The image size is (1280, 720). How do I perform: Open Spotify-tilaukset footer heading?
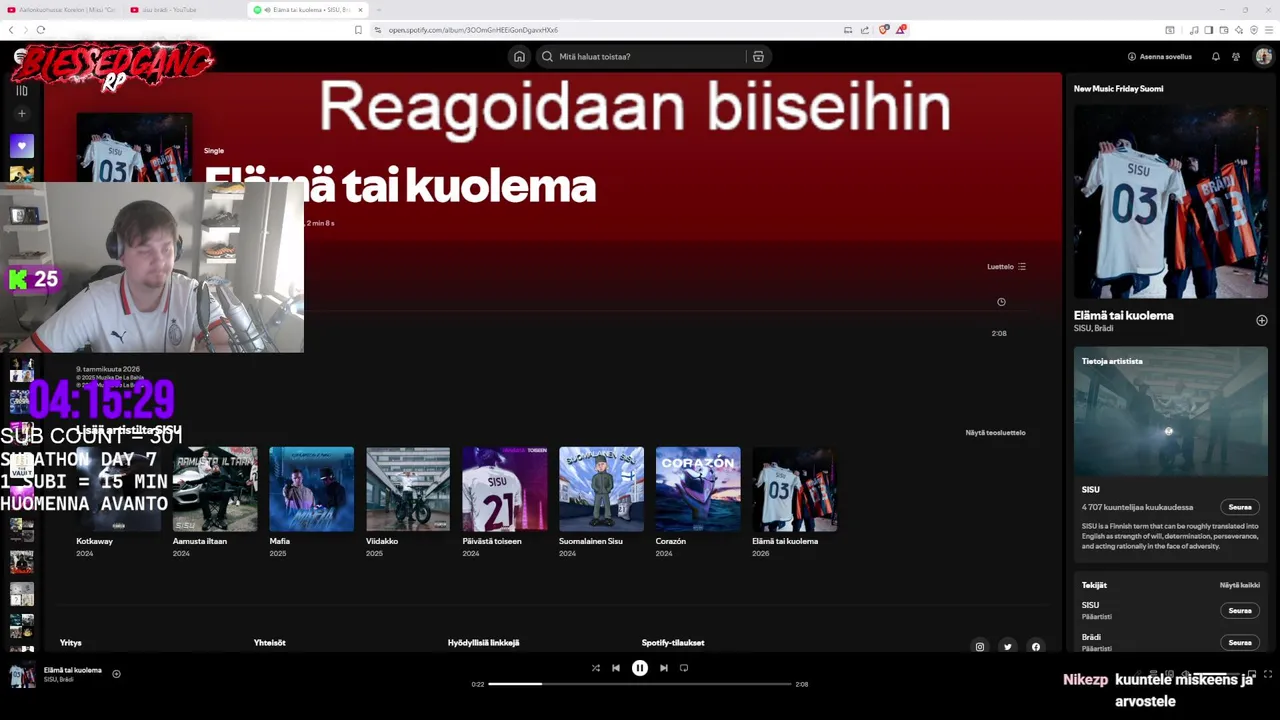(673, 643)
